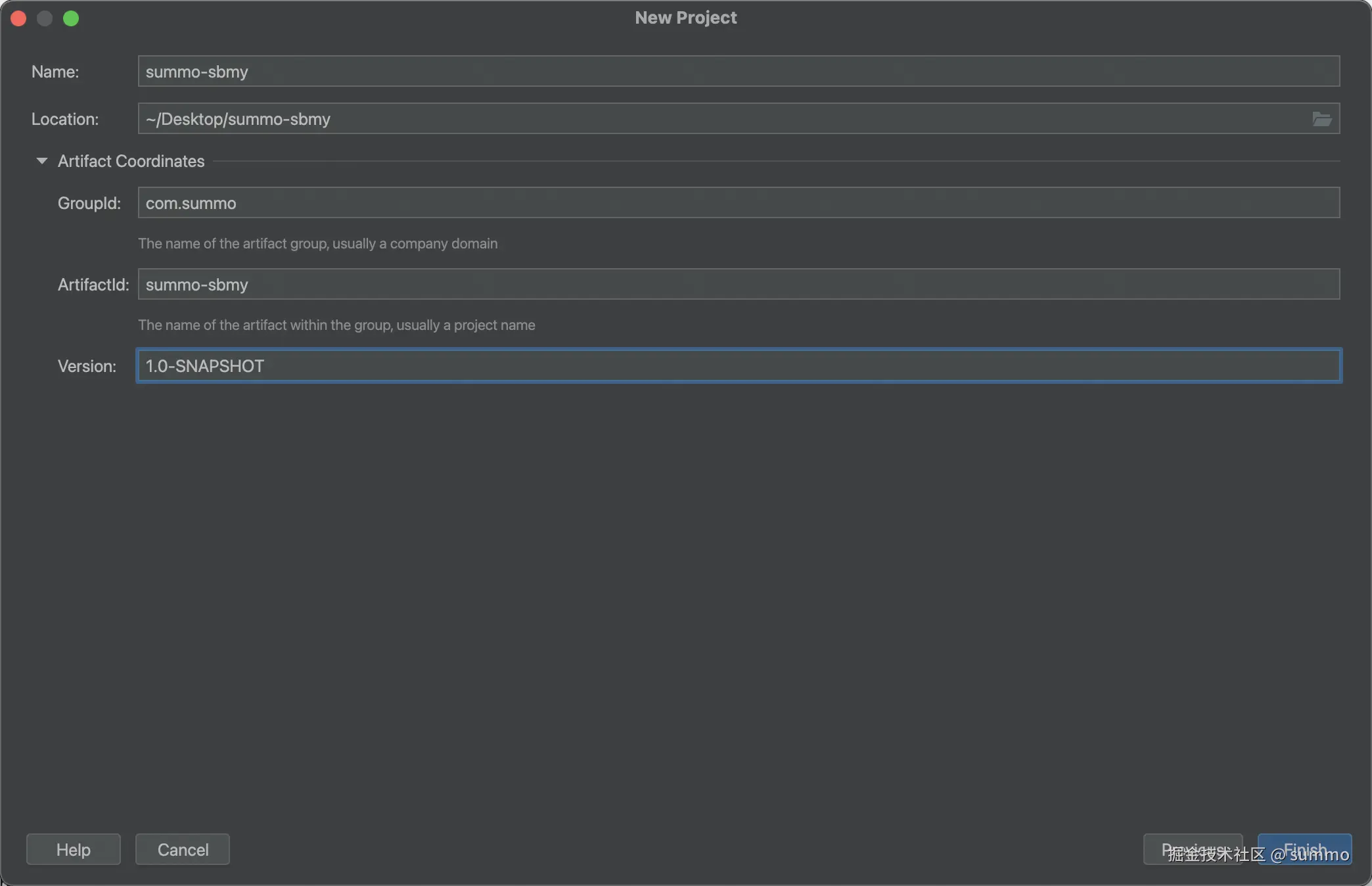1372x886 pixels.
Task: Click into the Name text field
Action: click(x=738, y=72)
